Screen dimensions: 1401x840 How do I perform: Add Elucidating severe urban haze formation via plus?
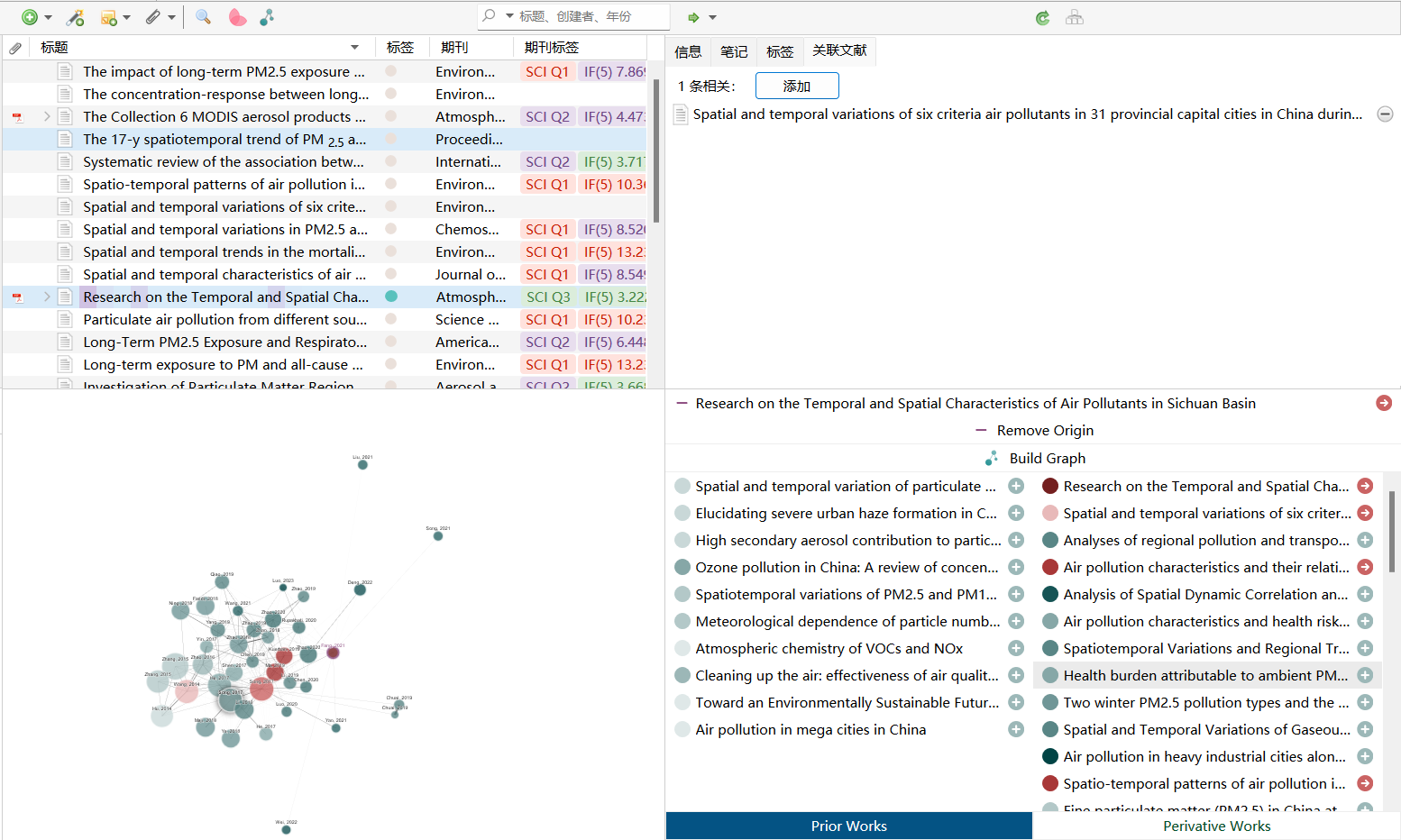point(1016,513)
